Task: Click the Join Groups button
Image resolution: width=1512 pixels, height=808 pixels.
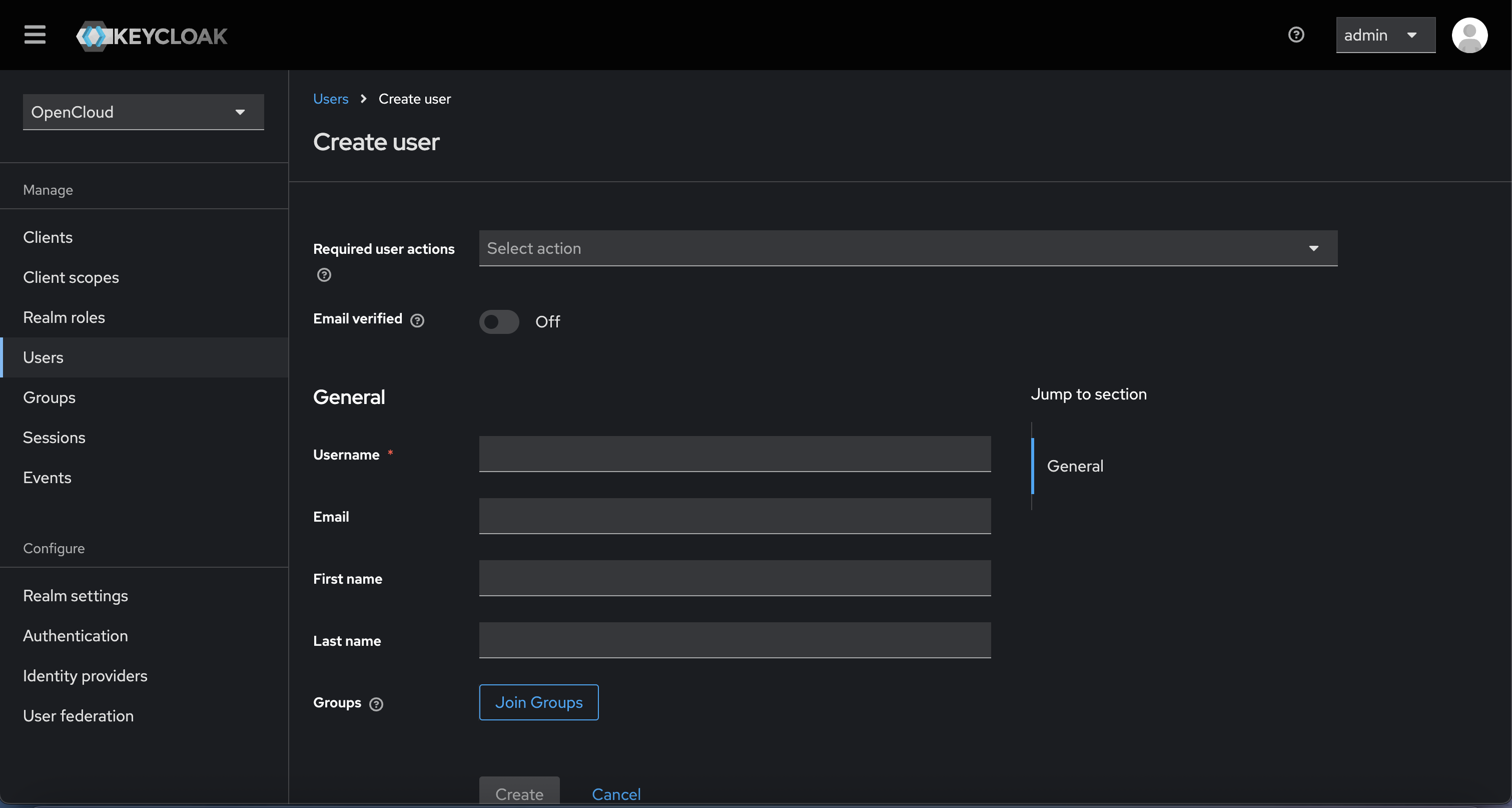Action: pyautogui.click(x=538, y=702)
